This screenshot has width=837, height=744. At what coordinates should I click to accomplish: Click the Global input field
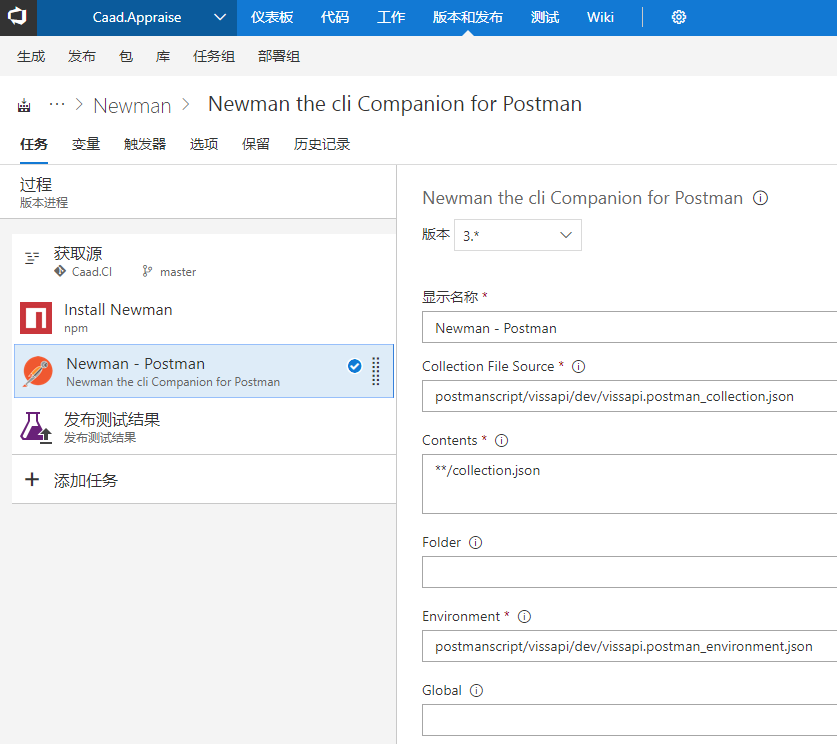tap(629, 720)
